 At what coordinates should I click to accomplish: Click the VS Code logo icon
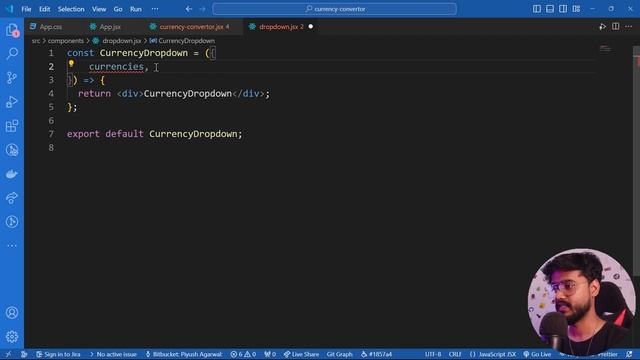9,9
